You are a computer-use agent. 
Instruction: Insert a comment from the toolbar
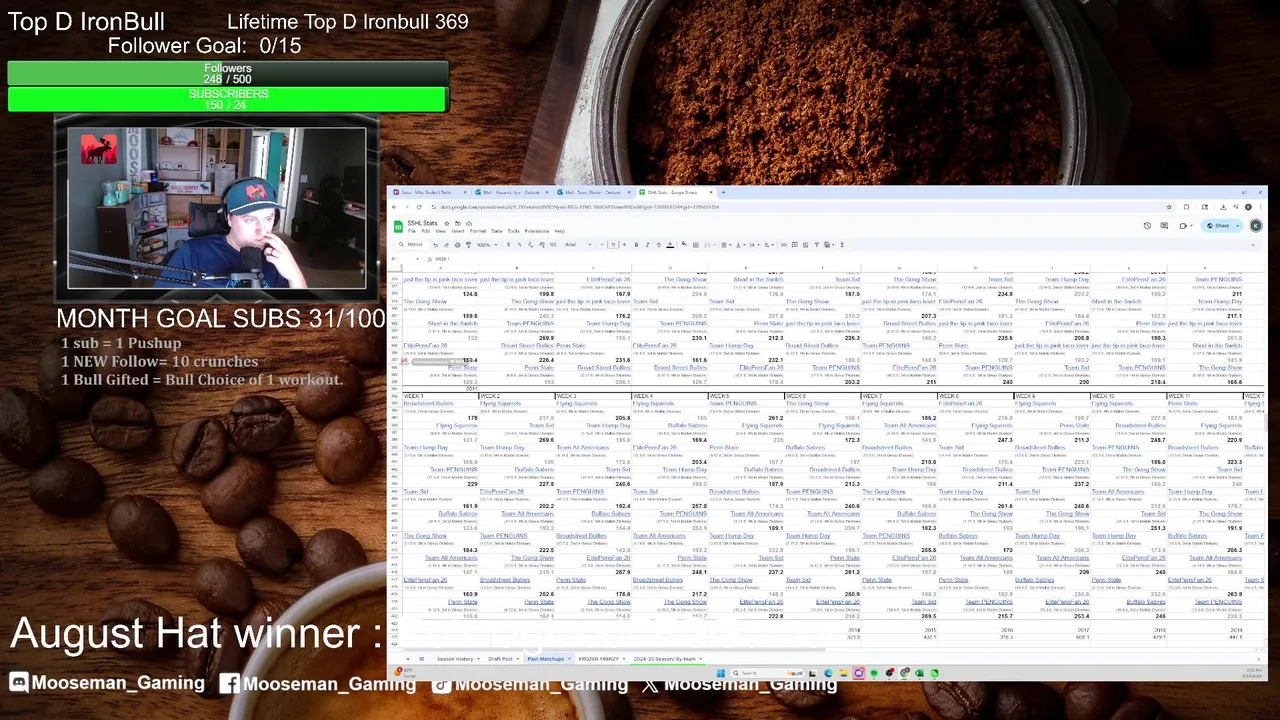coord(794,244)
